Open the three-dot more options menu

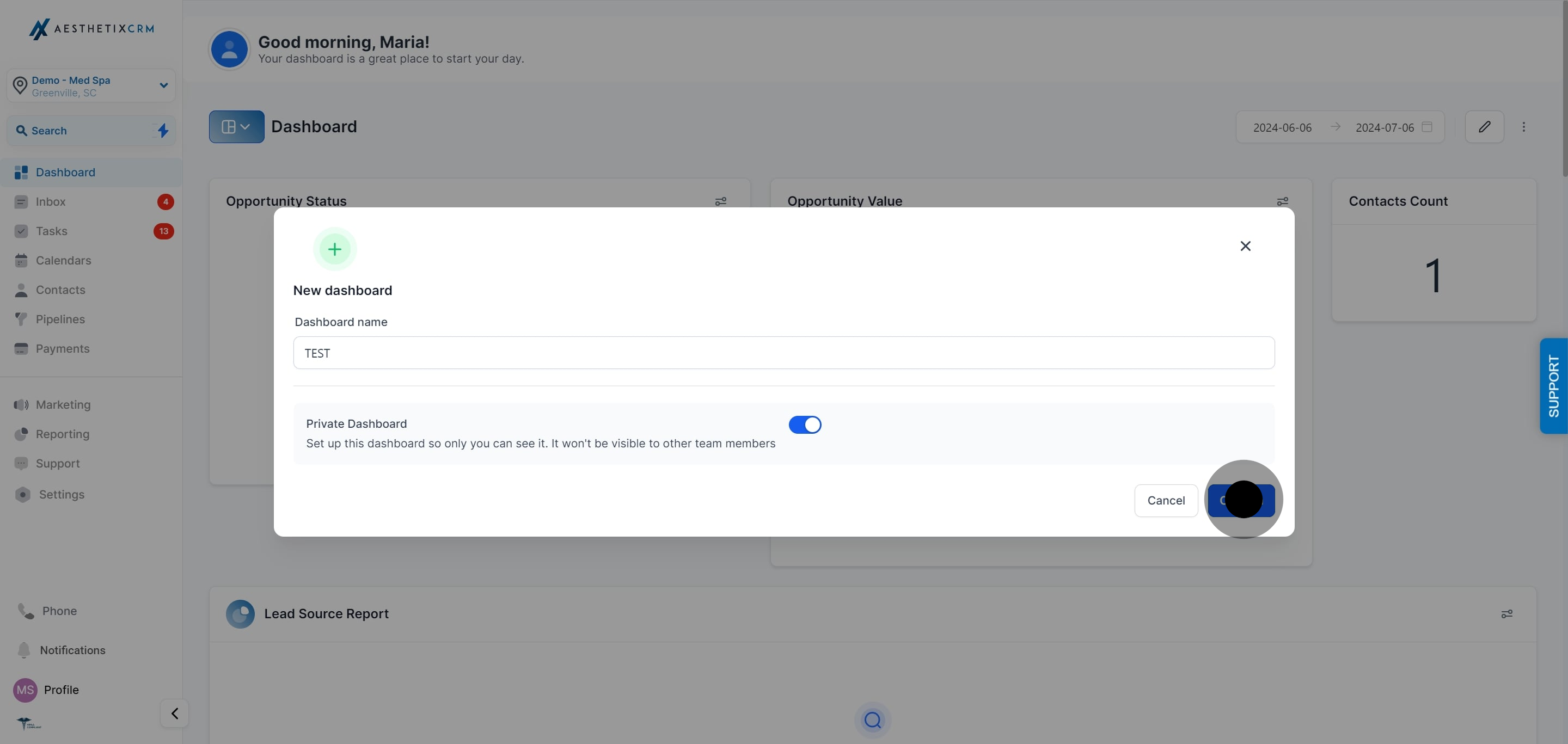(x=1523, y=126)
